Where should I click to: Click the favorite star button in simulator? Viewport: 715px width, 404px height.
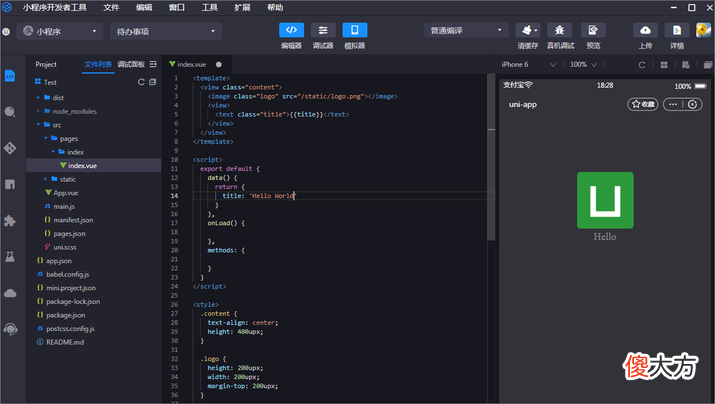[x=643, y=104]
